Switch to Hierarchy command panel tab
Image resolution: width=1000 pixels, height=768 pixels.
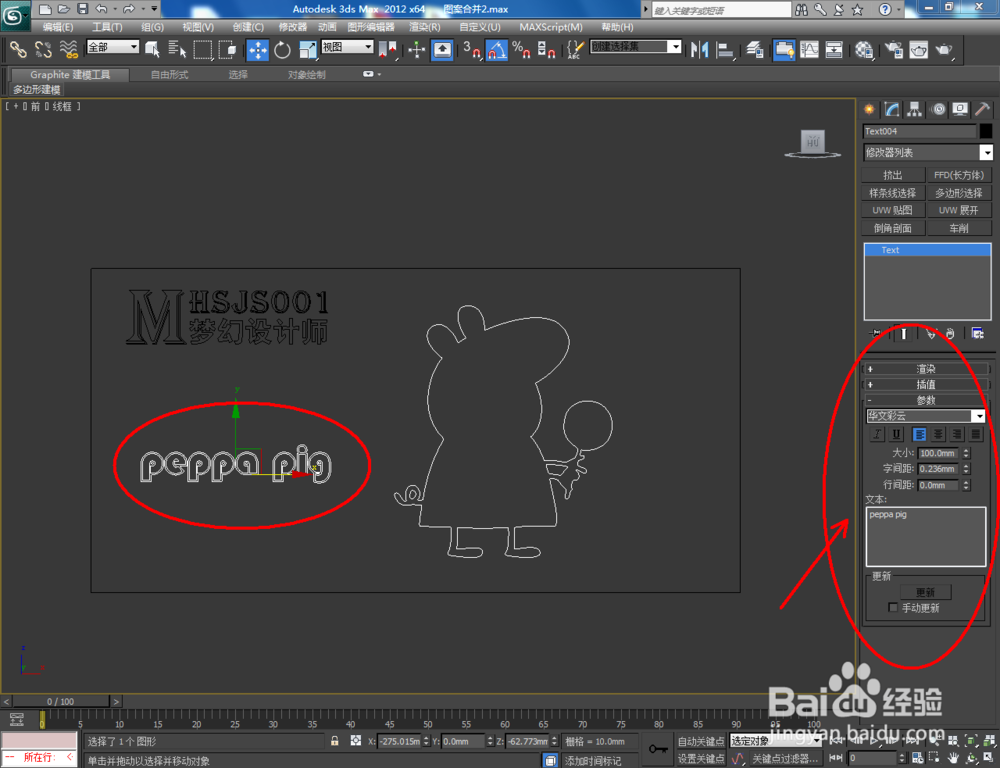pos(915,110)
